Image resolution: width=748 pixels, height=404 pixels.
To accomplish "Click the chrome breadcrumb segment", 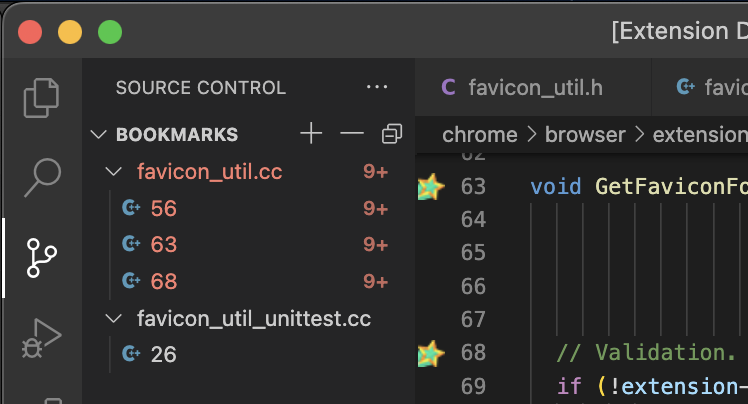I will pyautogui.click(x=479, y=135).
